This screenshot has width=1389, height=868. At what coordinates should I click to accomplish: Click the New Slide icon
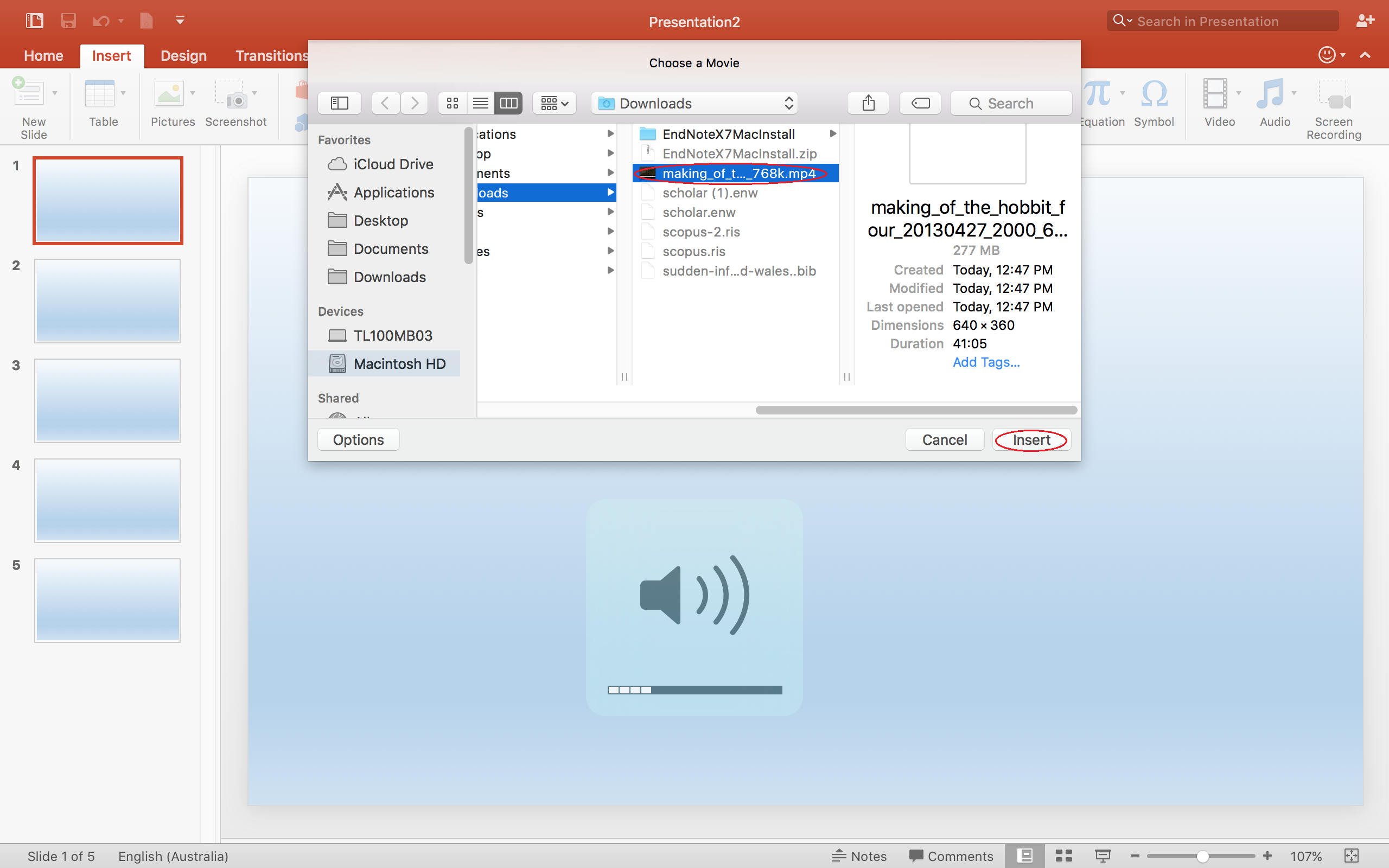(28, 92)
